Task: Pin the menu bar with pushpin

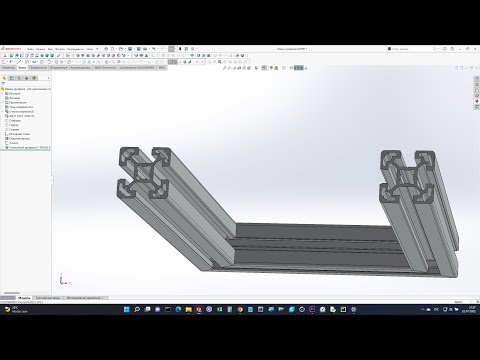Action: click(x=97, y=49)
